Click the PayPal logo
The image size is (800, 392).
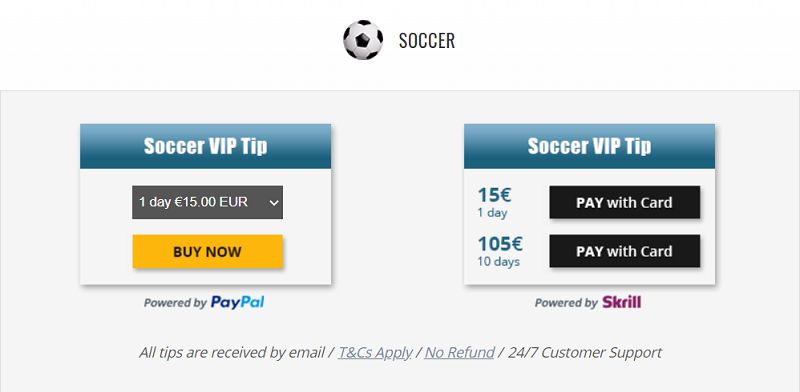coord(237,302)
